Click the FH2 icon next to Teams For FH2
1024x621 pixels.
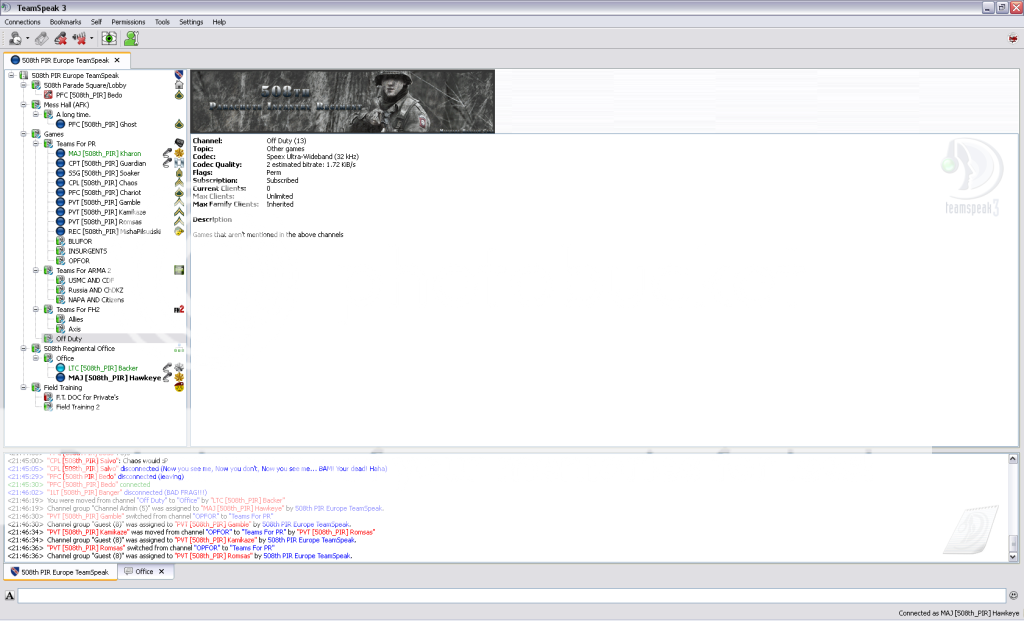click(x=179, y=309)
